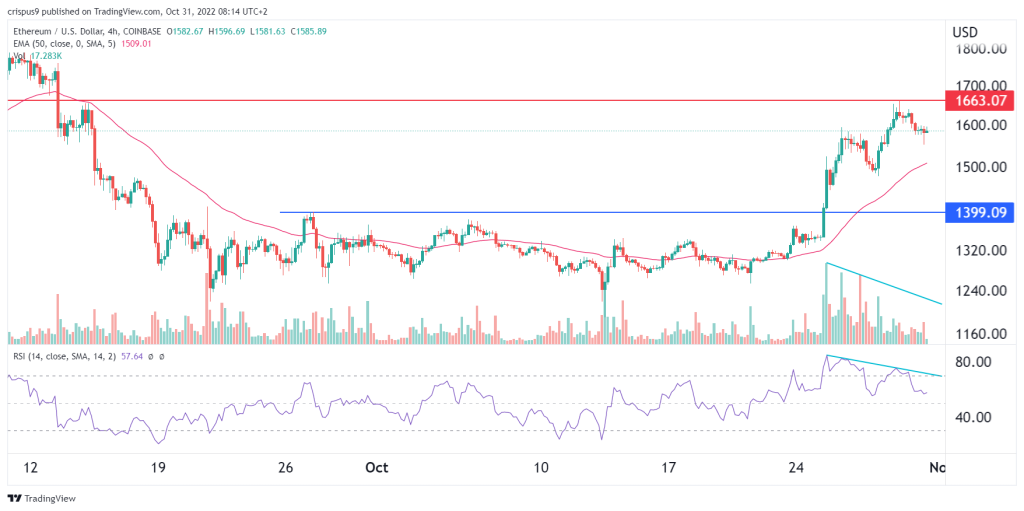Click the 1500.00 price axis value
1024x511 pixels.
pyautogui.click(x=979, y=167)
